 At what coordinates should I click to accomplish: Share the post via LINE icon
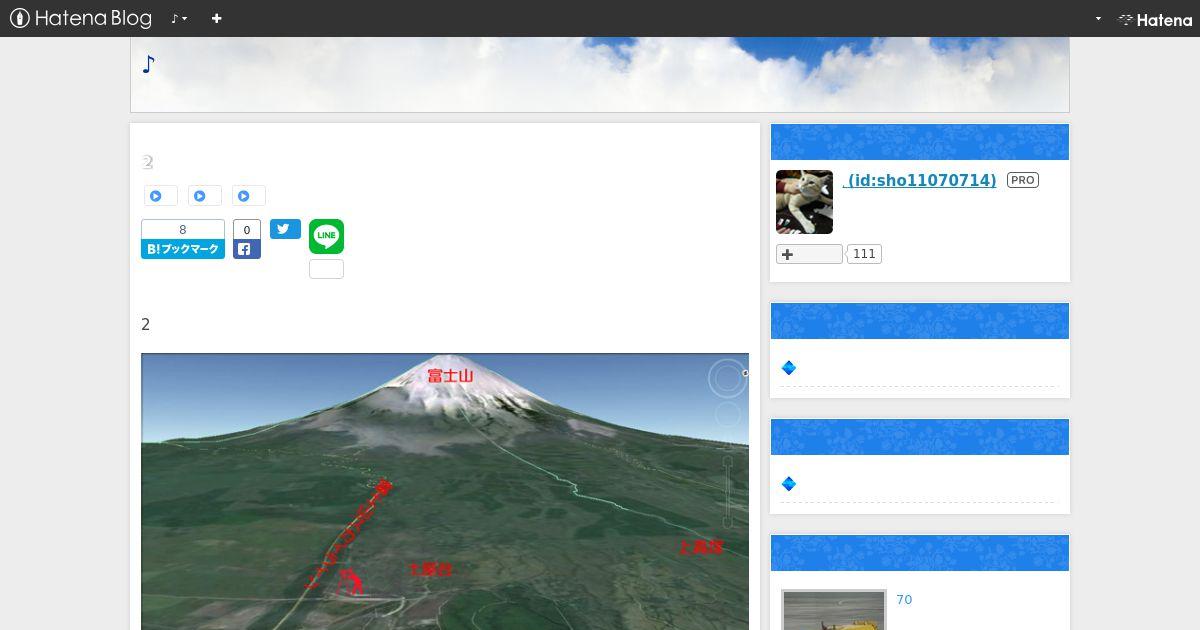[326, 236]
